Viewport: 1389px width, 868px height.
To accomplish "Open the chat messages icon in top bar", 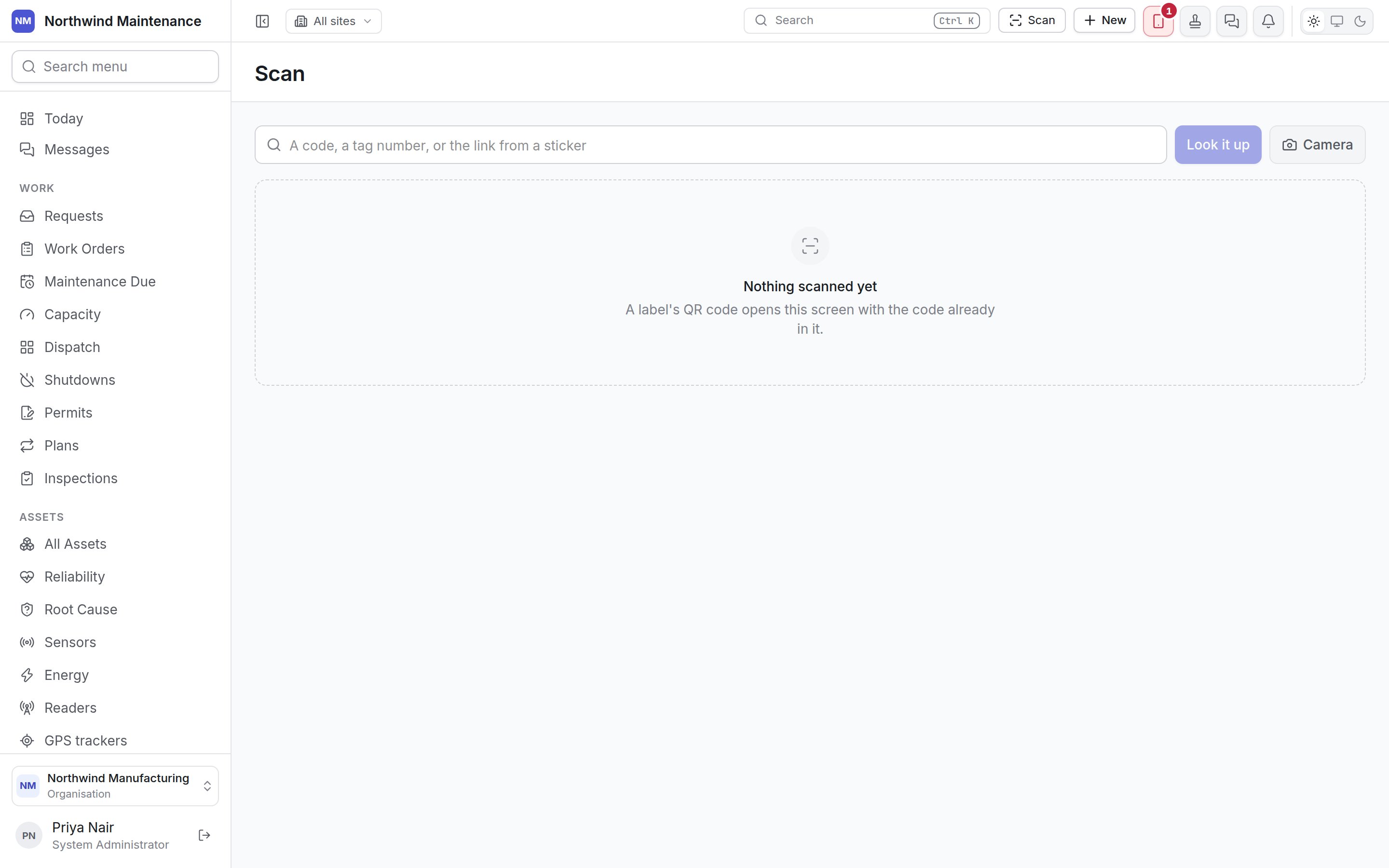I will pos(1232,21).
